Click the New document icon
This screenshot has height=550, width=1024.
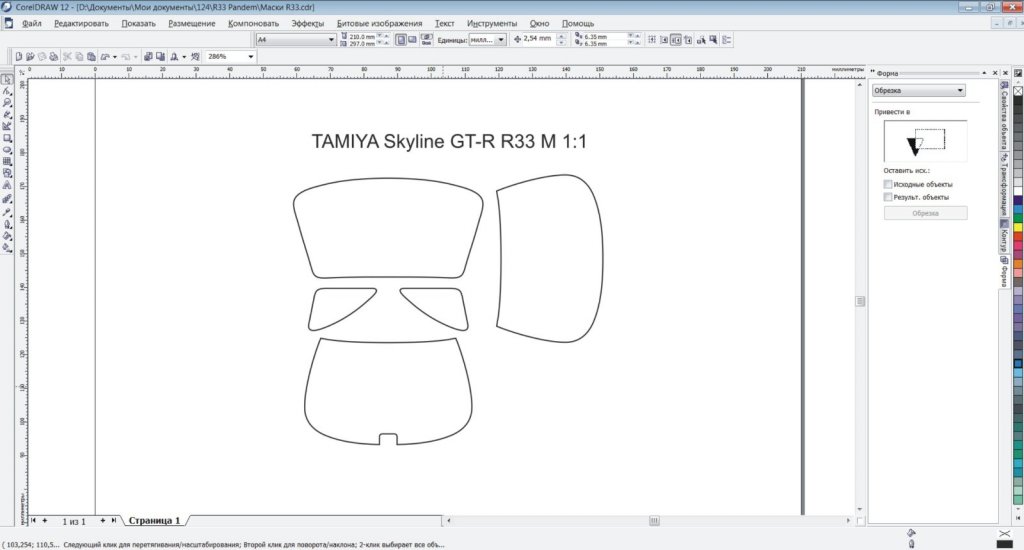19,57
